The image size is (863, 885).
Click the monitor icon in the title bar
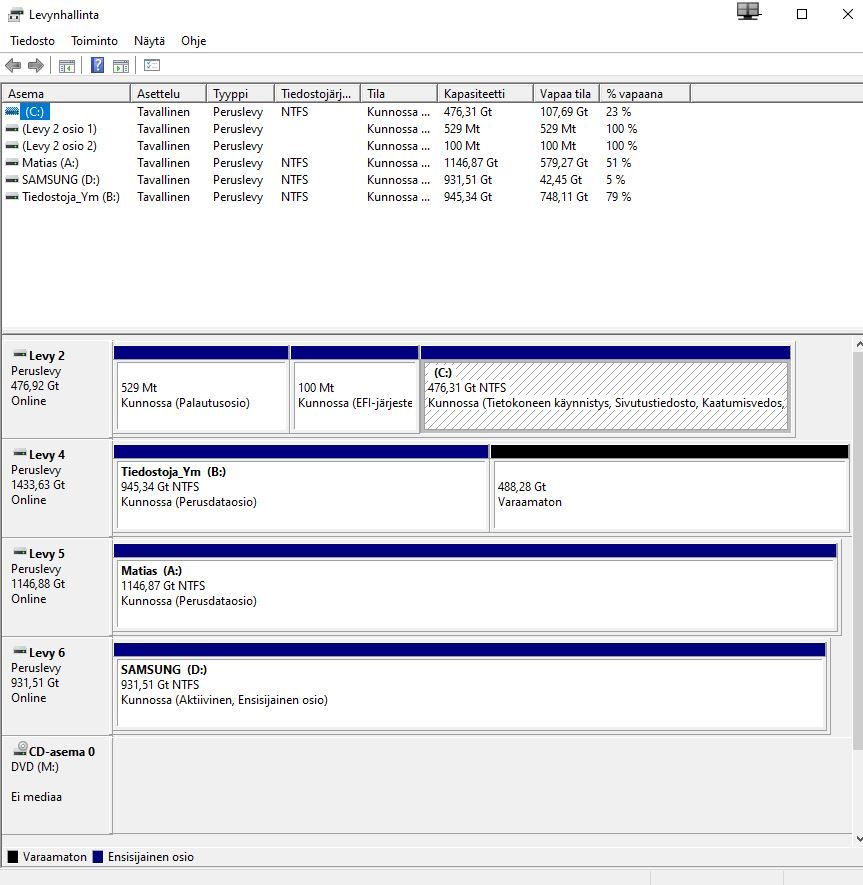click(748, 11)
